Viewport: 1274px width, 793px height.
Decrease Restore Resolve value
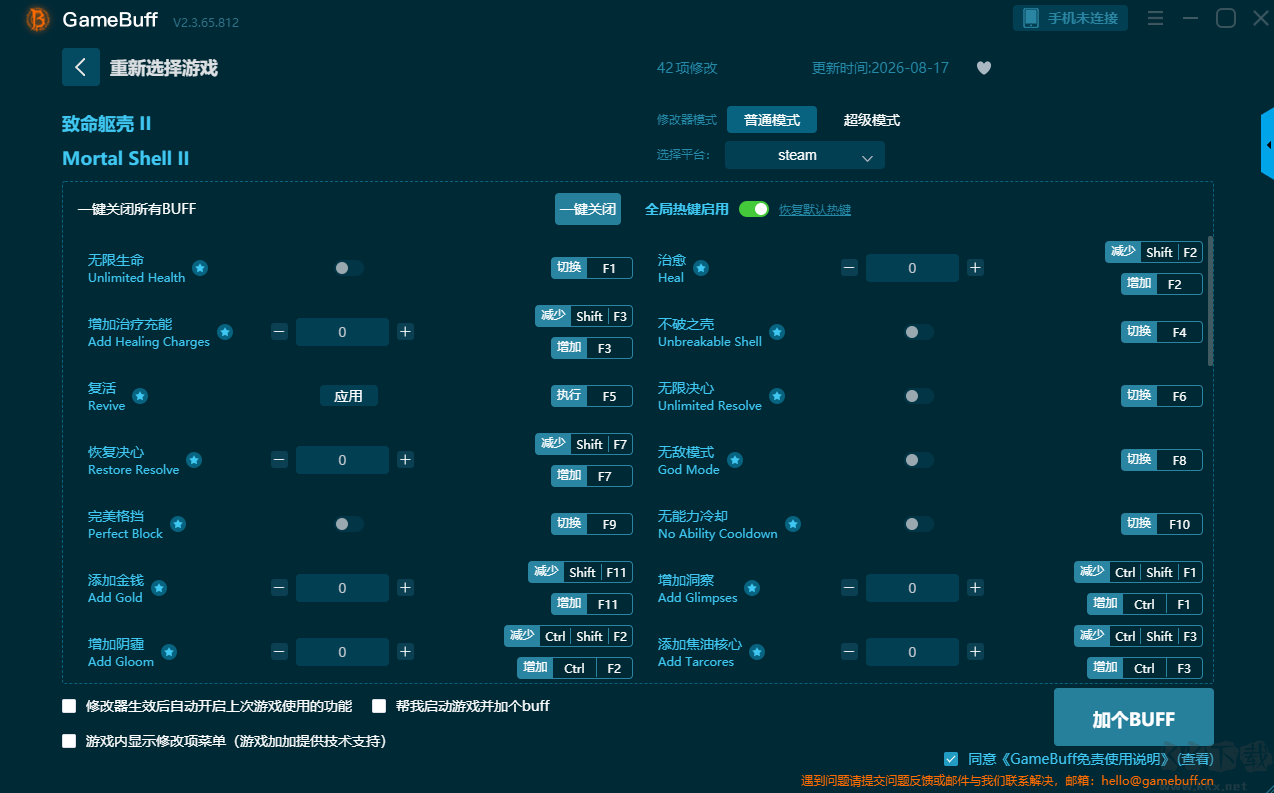point(279,460)
